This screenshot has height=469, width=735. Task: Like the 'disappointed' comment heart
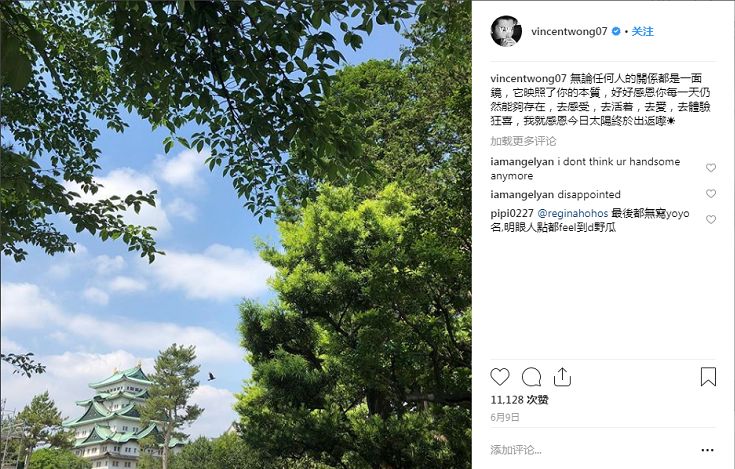pos(711,194)
